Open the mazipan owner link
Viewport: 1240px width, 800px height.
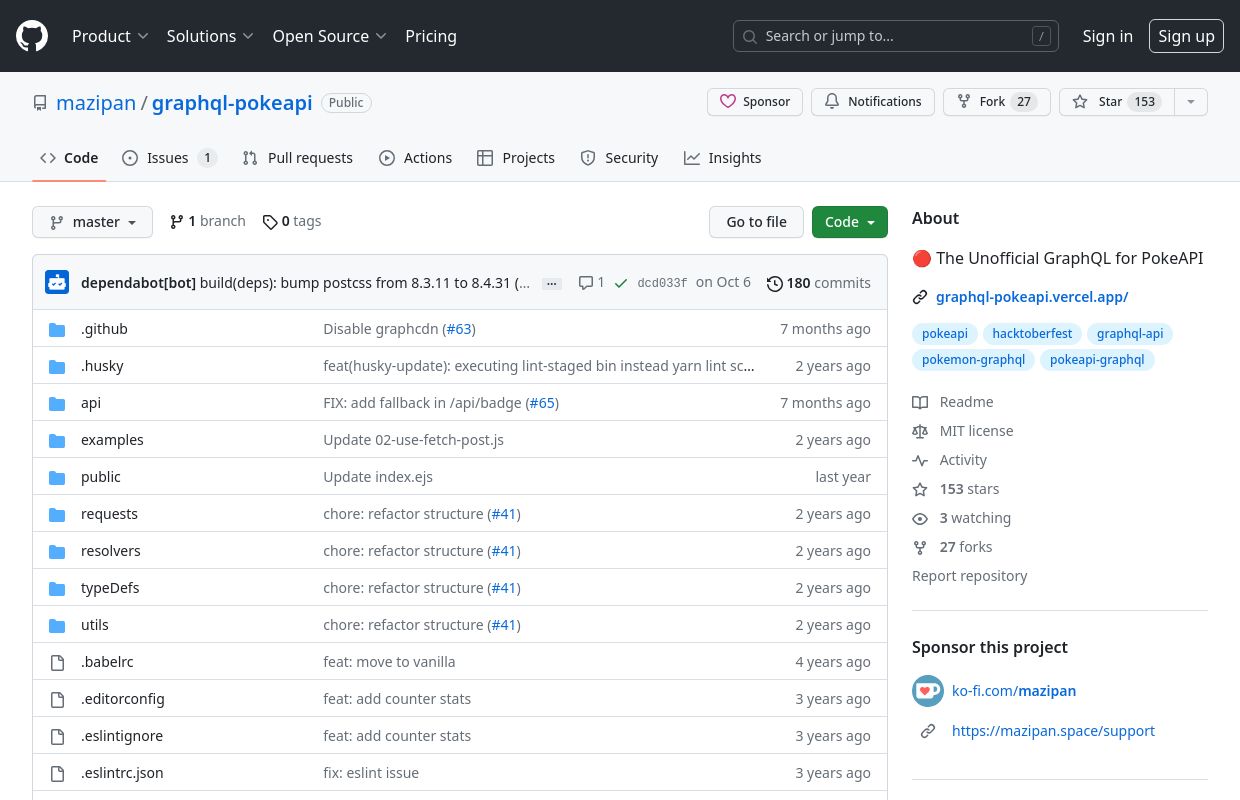pos(96,103)
